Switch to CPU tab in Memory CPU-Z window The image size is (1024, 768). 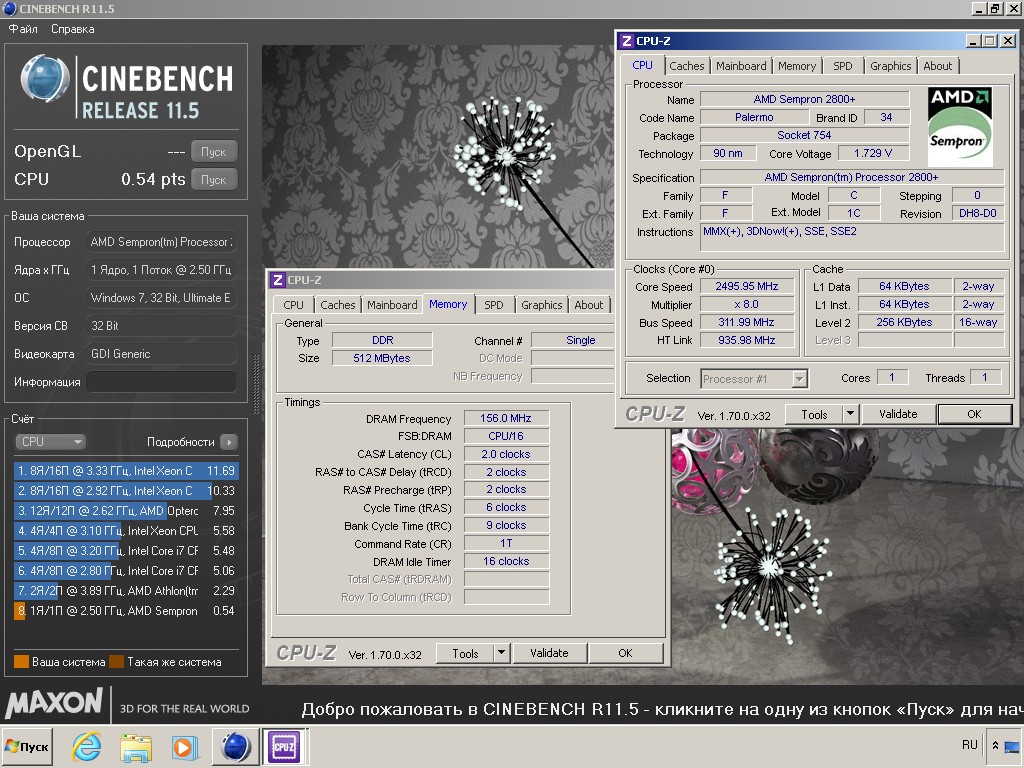coord(293,305)
